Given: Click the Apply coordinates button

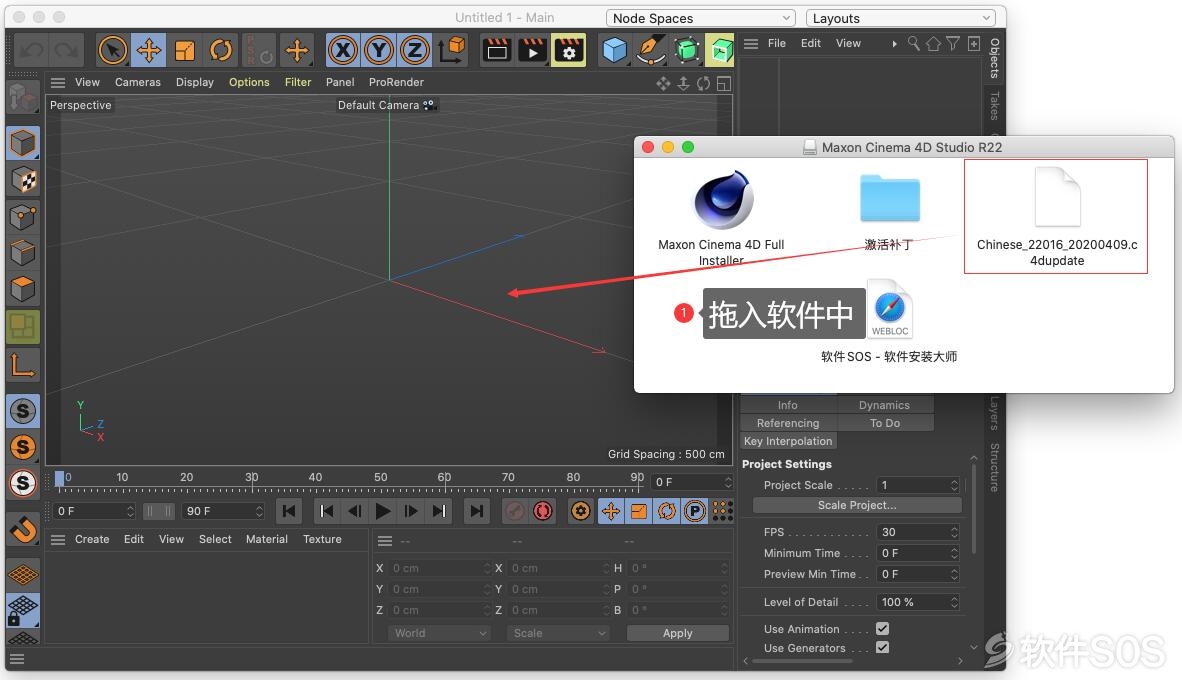Looking at the screenshot, I should click(678, 633).
